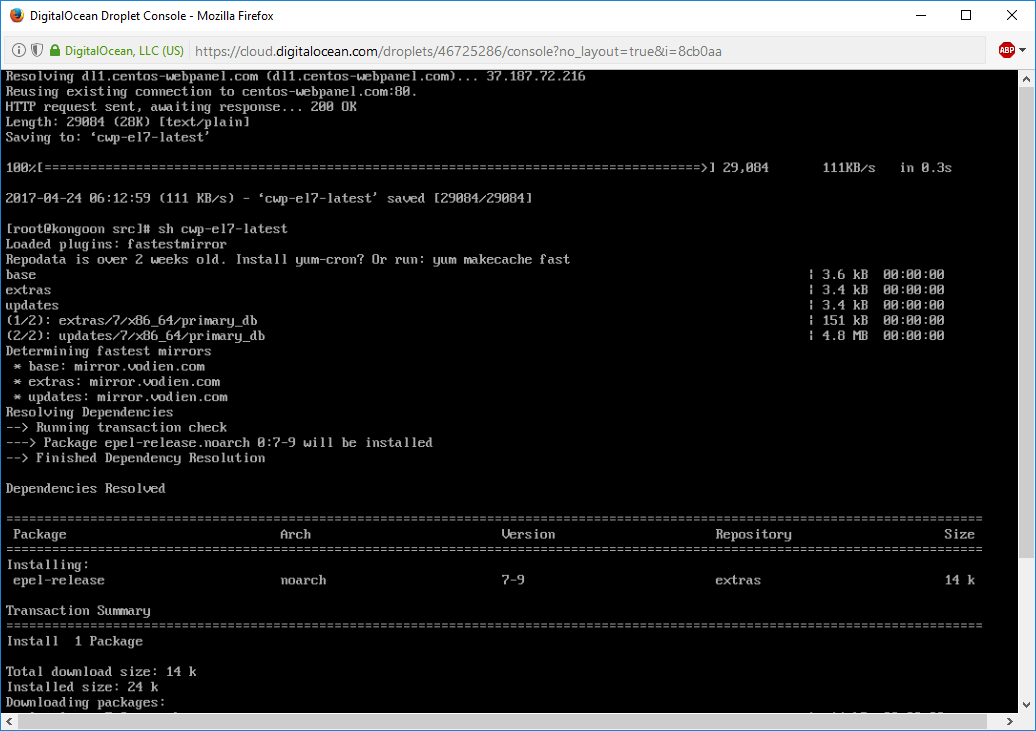Click 'Reusing existing connection' line
The width and height of the screenshot is (1036, 731).
tap(211, 92)
